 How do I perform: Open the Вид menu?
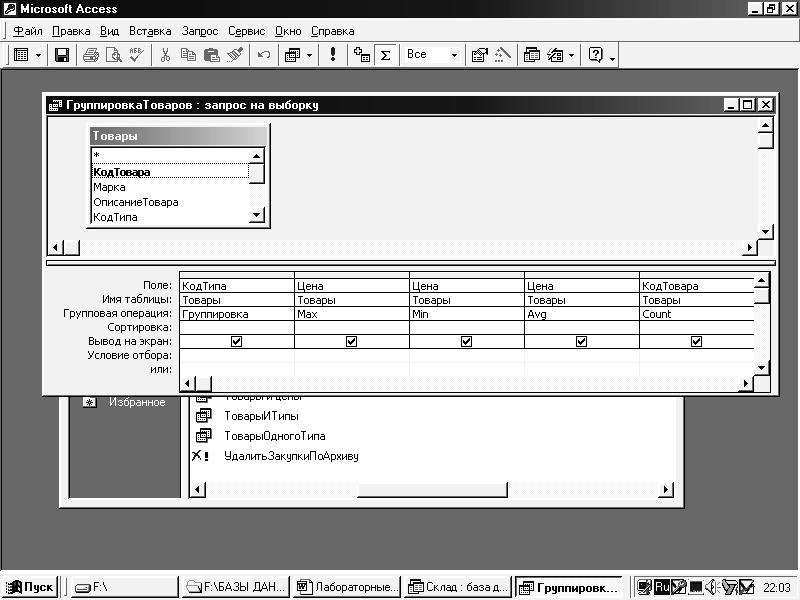click(109, 31)
